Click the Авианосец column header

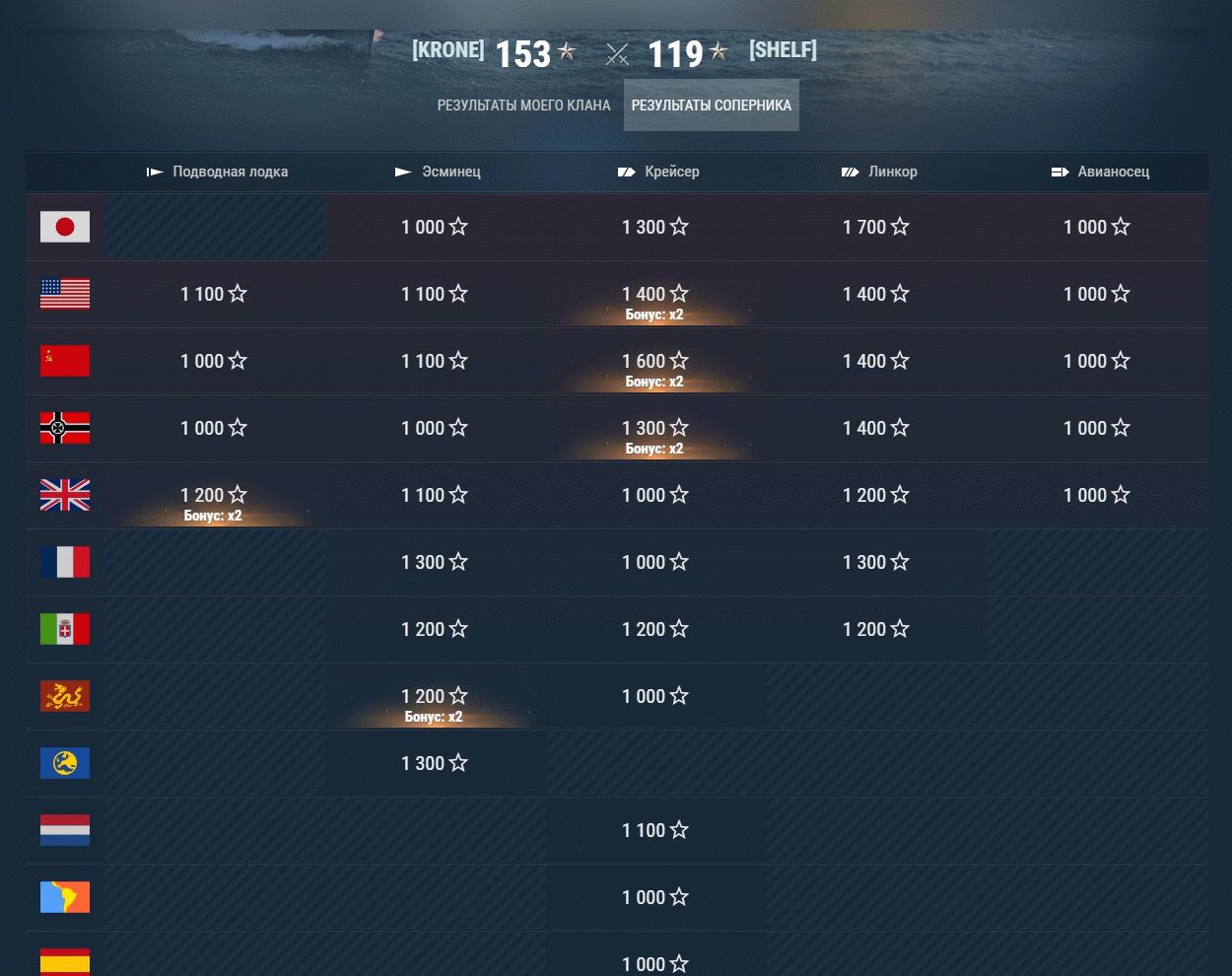[x=1101, y=172]
